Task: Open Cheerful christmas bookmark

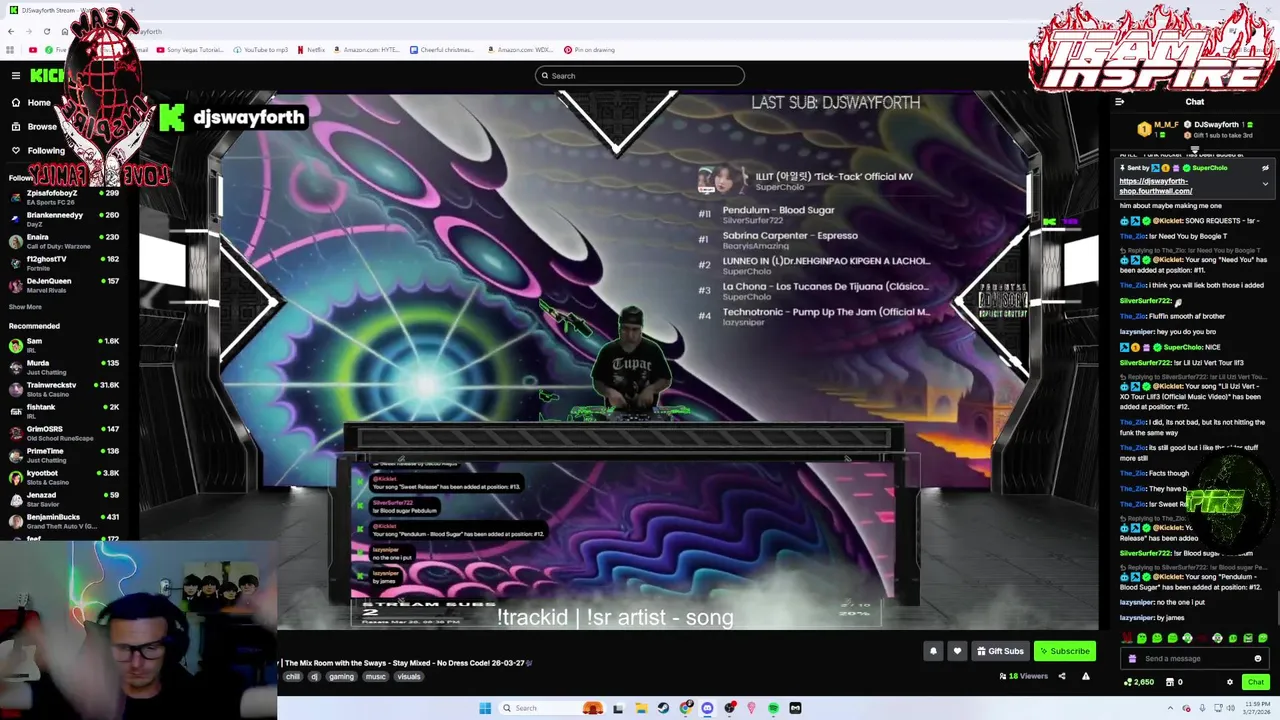Action: coord(442,50)
